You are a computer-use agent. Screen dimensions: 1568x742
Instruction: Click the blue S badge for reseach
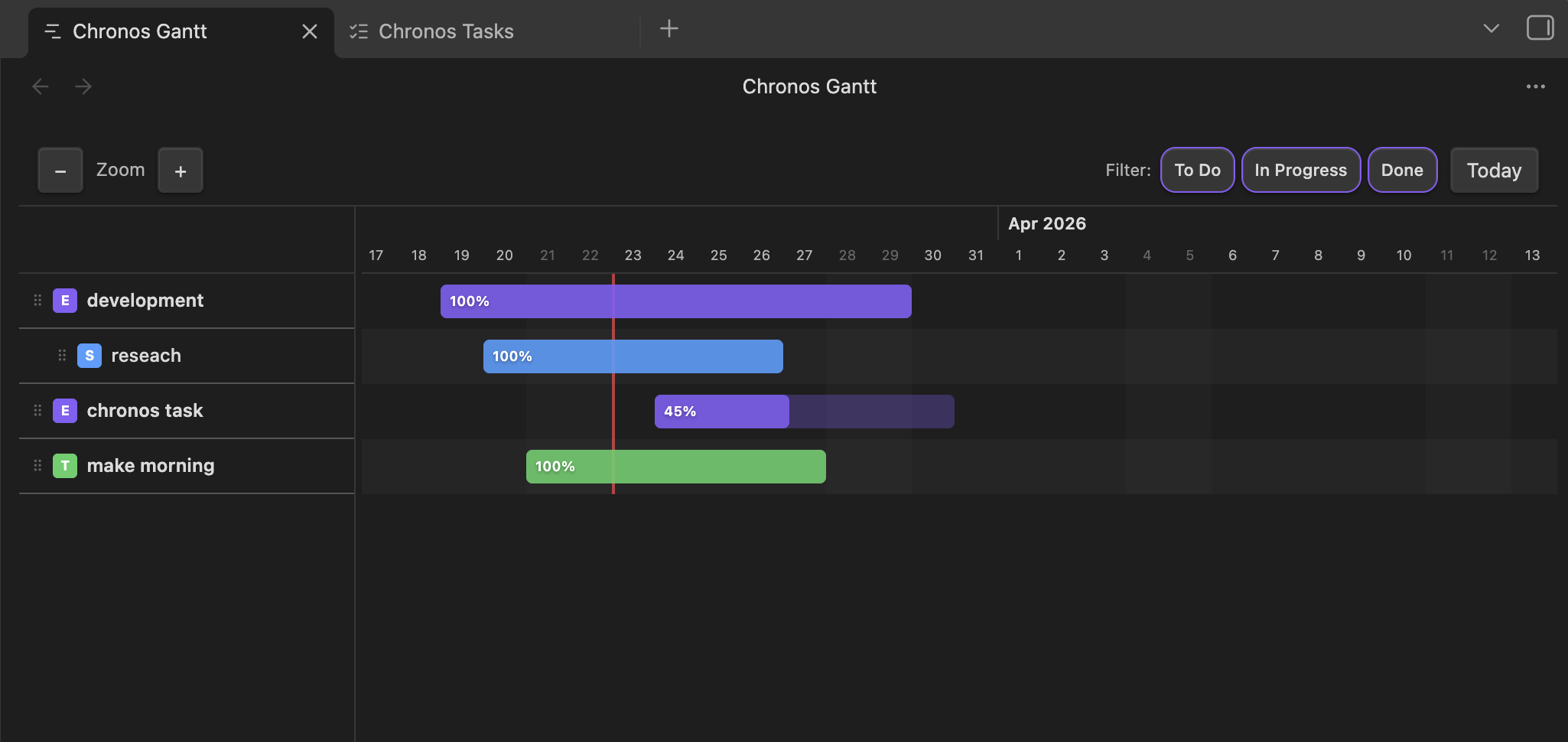(x=89, y=356)
